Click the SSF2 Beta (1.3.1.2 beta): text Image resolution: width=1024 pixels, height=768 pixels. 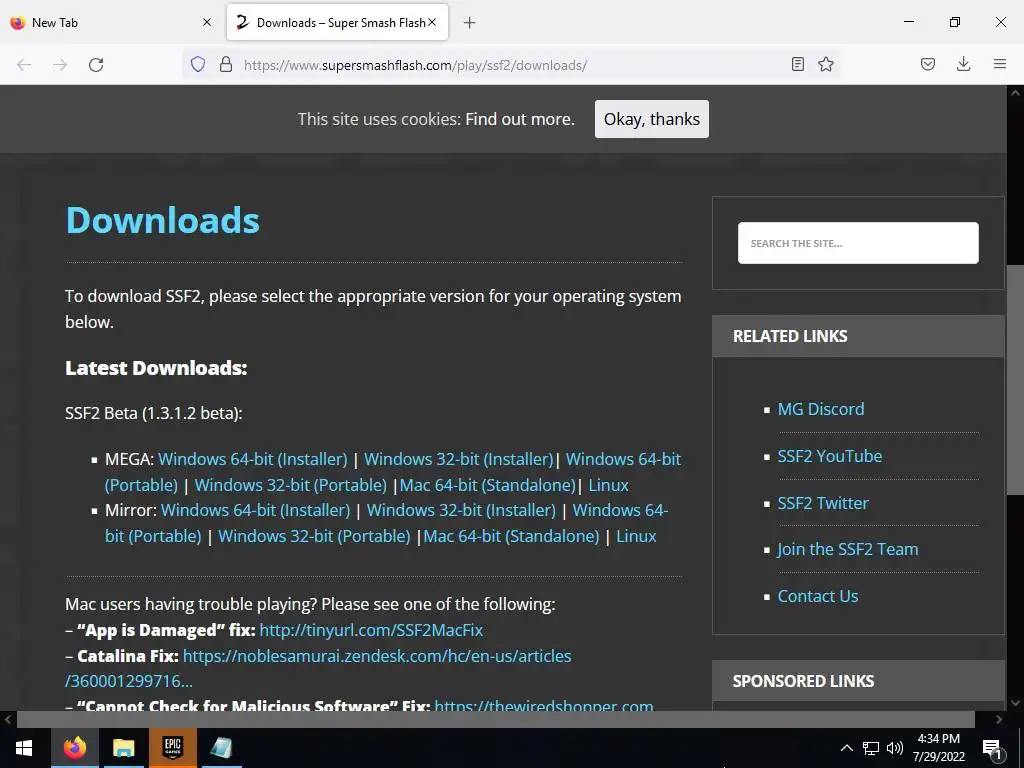(x=153, y=413)
